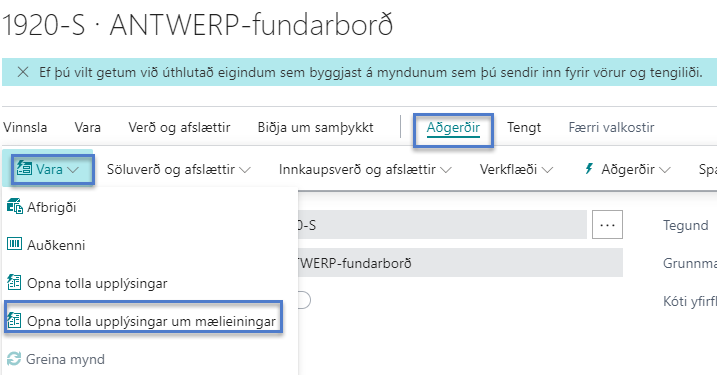717x375 pixels.
Task: Click the Auðkenni barcode icon
Action: point(14,244)
